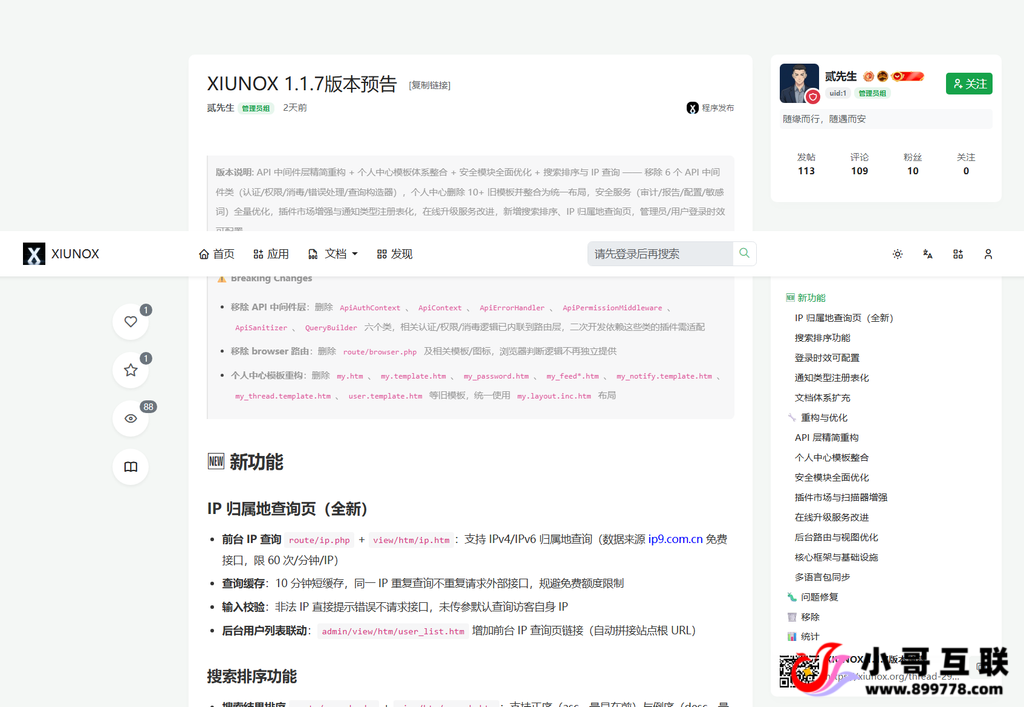Open reading mode book icon
Viewport: 1024px width, 707px height.
point(131,467)
